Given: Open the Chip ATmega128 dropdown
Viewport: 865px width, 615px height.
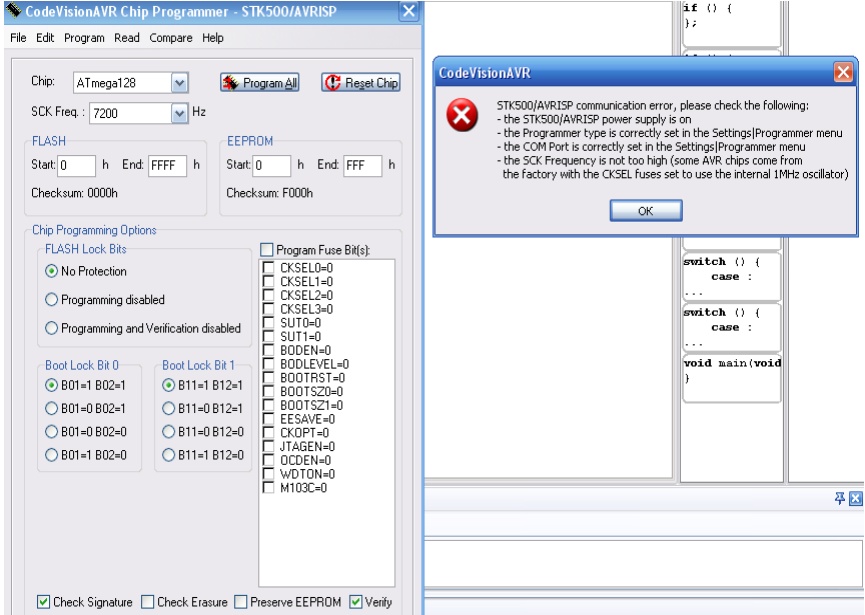Looking at the screenshot, I should click(x=179, y=83).
